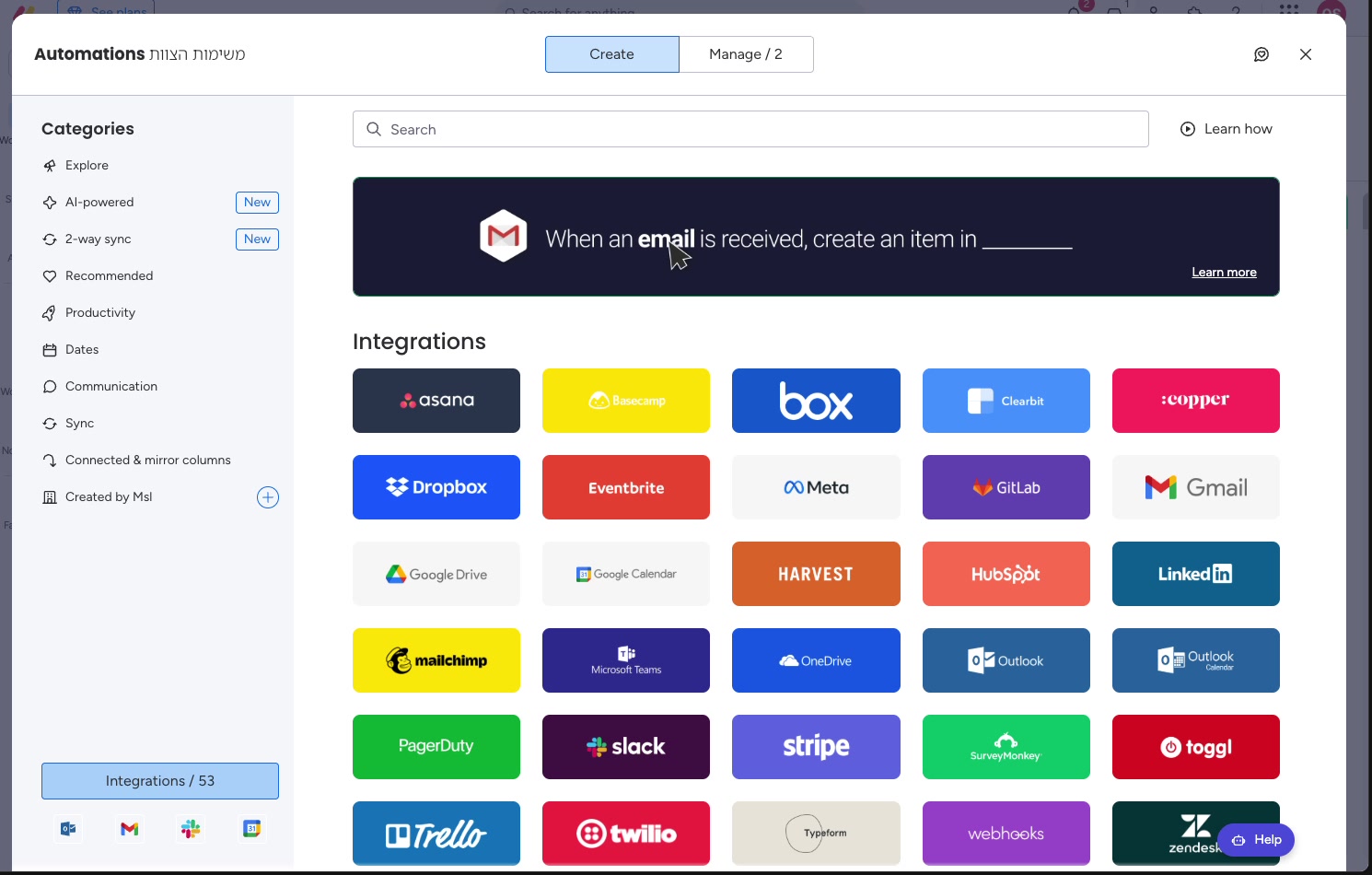This screenshot has width=1372, height=875.
Task: Open the Eventbrite integration tile
Action: (626, 487)
